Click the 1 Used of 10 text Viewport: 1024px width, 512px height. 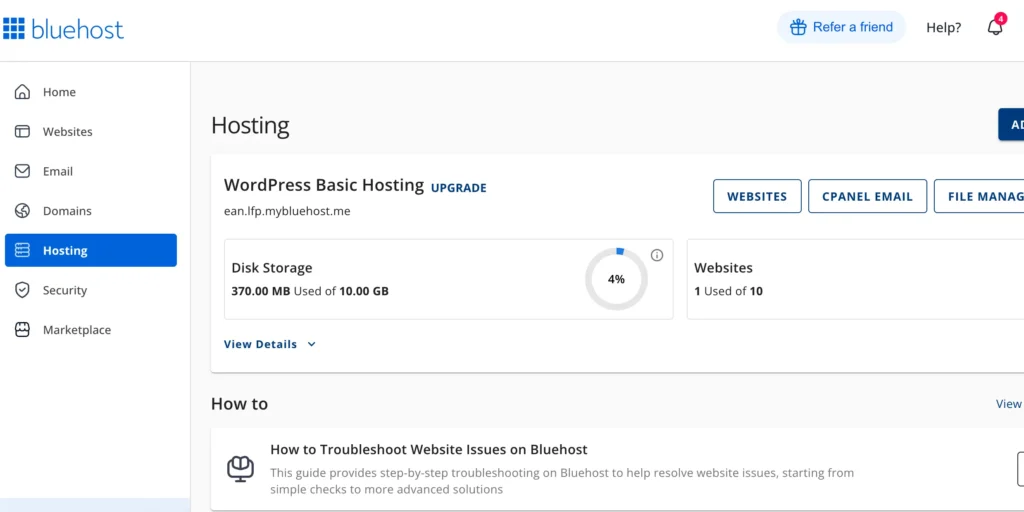click(x=728, y=291)
